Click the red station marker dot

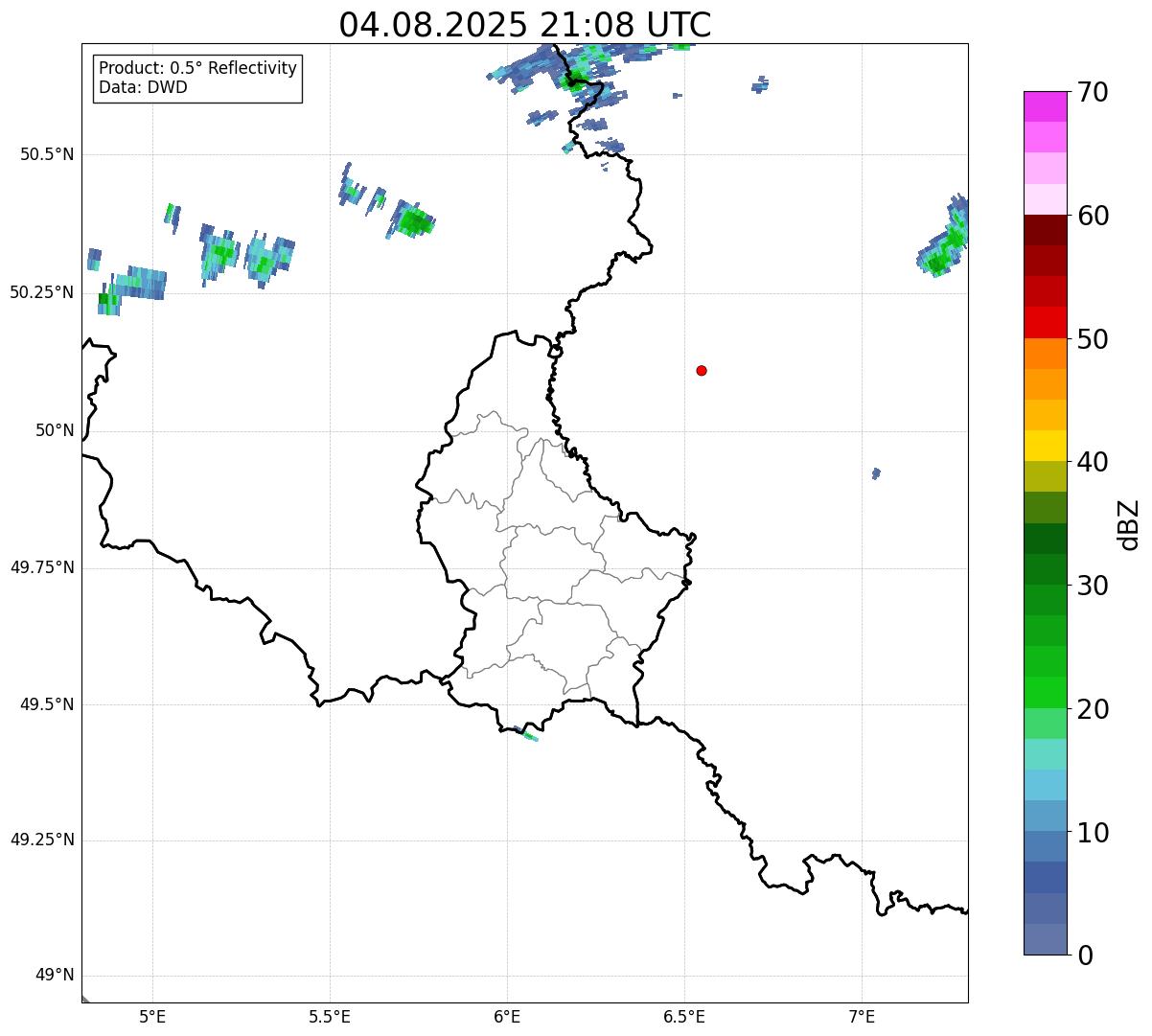tap(702, 370)
